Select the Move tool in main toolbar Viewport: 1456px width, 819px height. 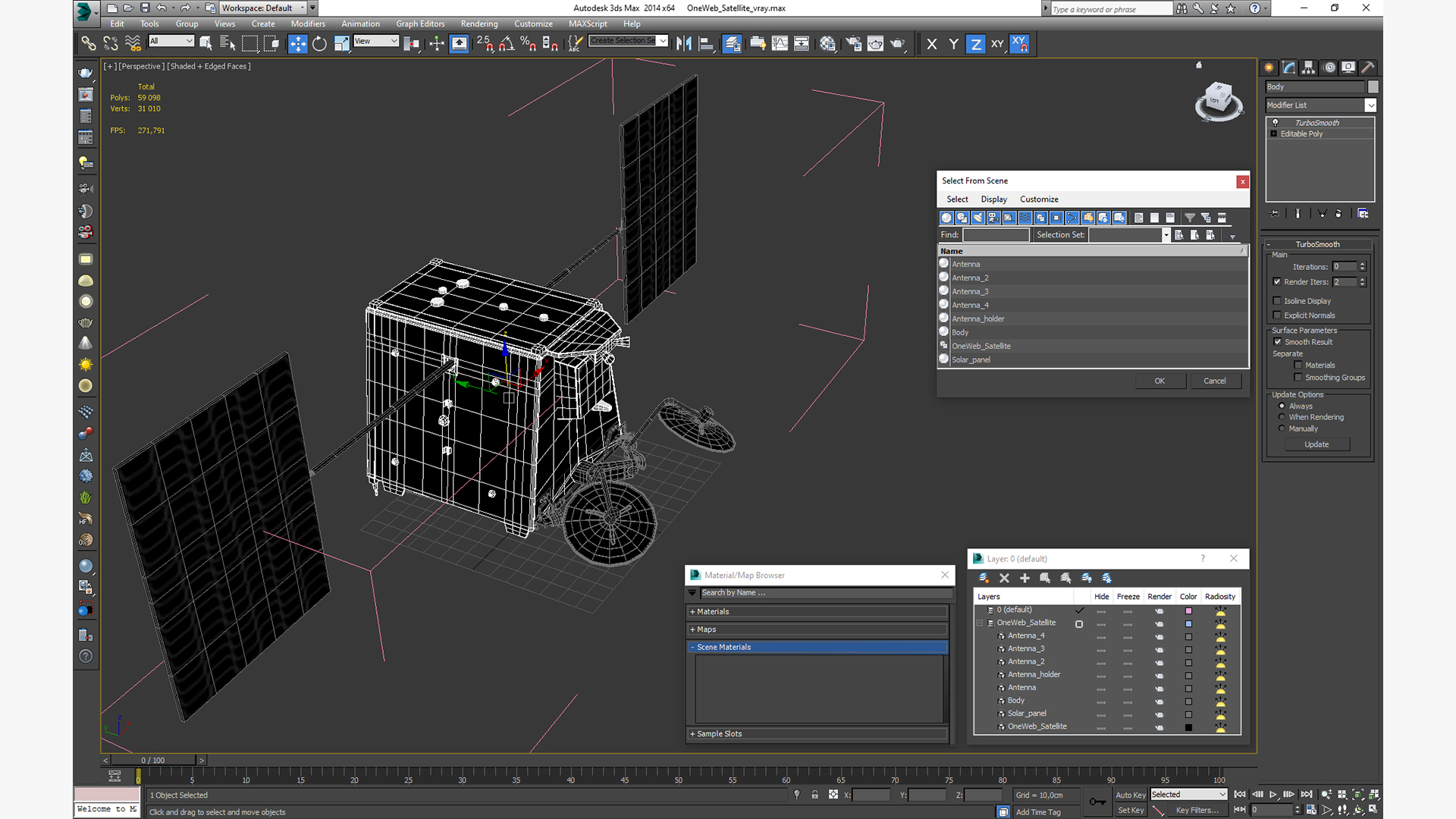[x=297, y=44]
